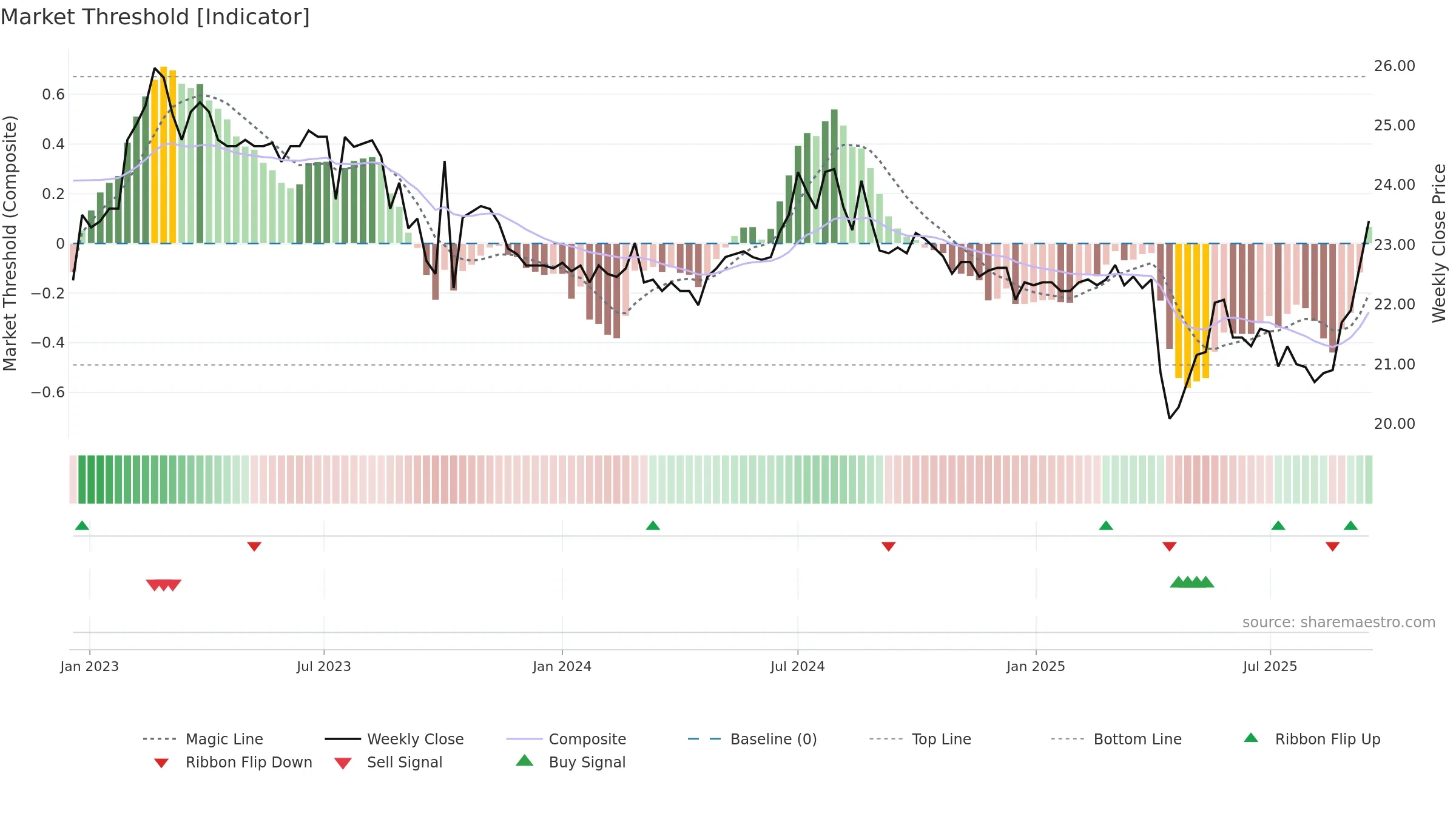The height and width of the screenshot is (819, 1456).
Task: Click the Magic Line legend entry
Action: 203,739
